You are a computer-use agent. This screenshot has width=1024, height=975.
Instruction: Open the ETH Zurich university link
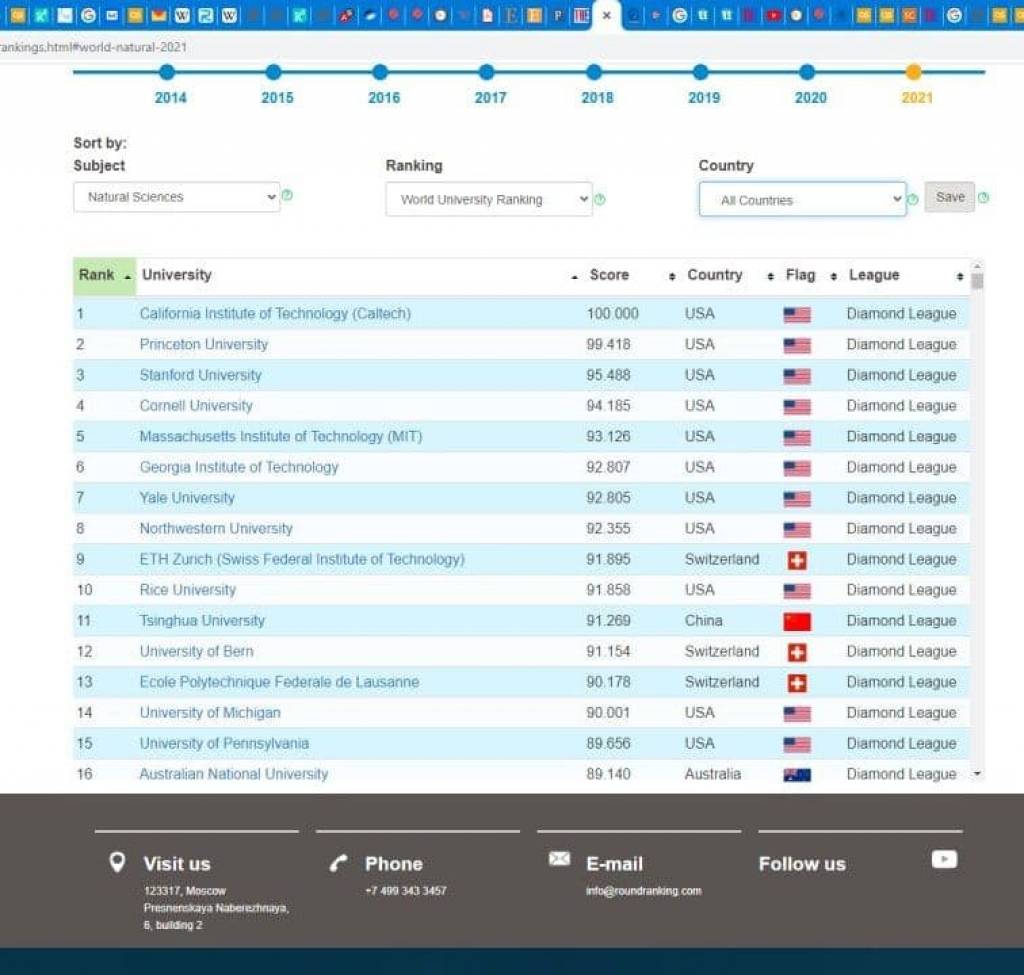pos(302,559)
